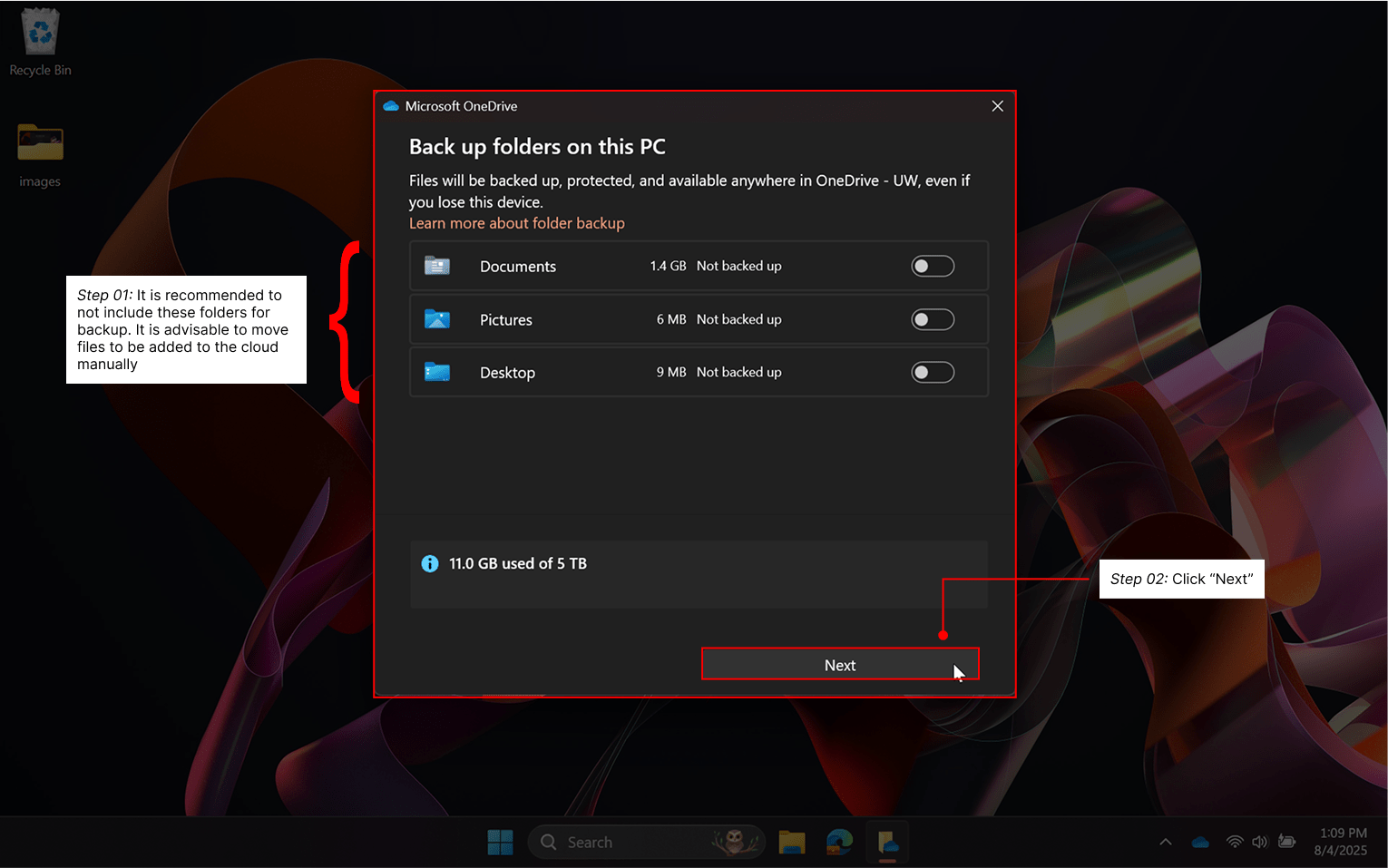
Task: Click the Next button
Action: click(839, 665)
